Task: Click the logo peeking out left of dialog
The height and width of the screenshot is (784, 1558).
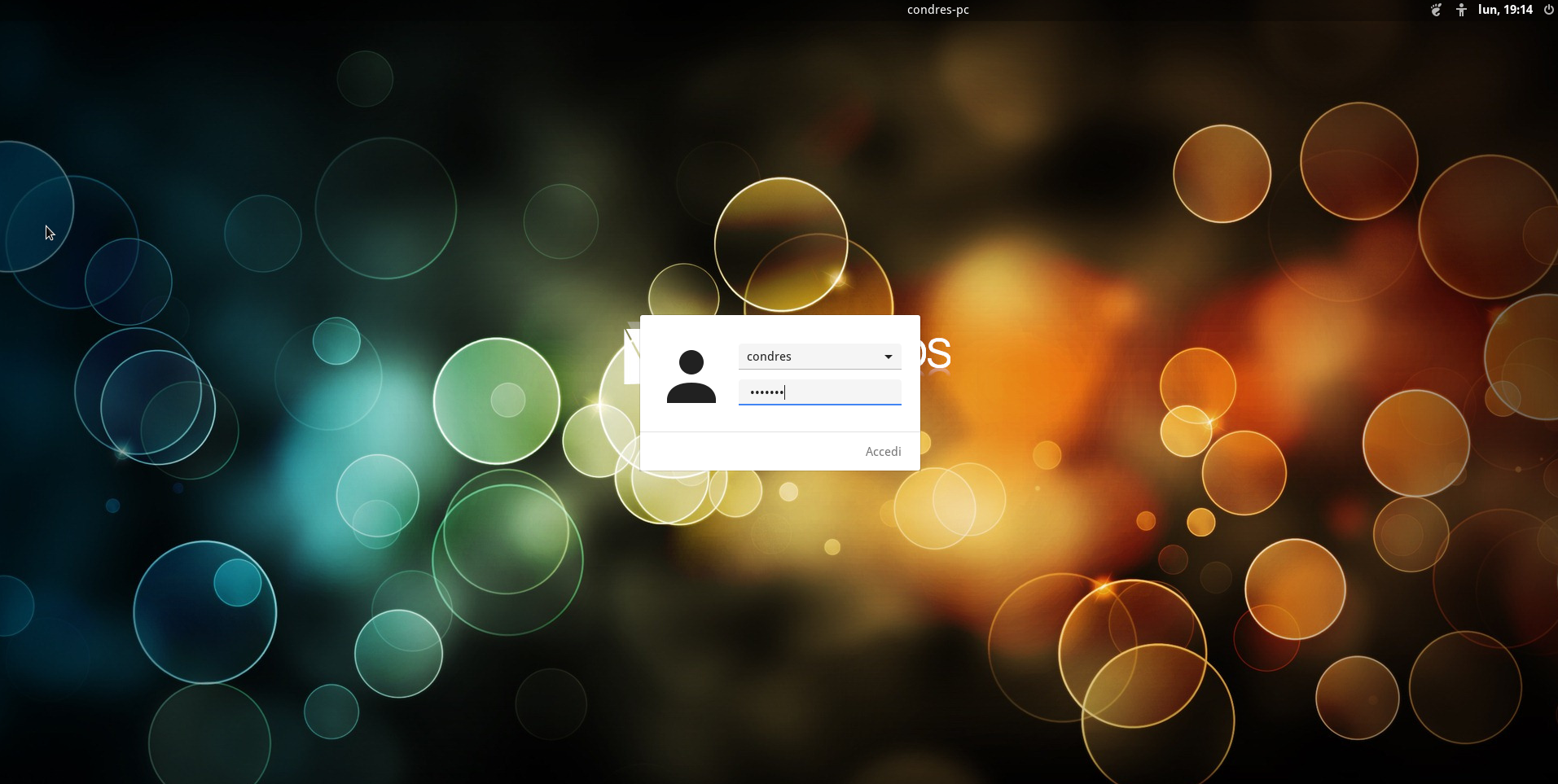Action: click(x=631, y=357)
